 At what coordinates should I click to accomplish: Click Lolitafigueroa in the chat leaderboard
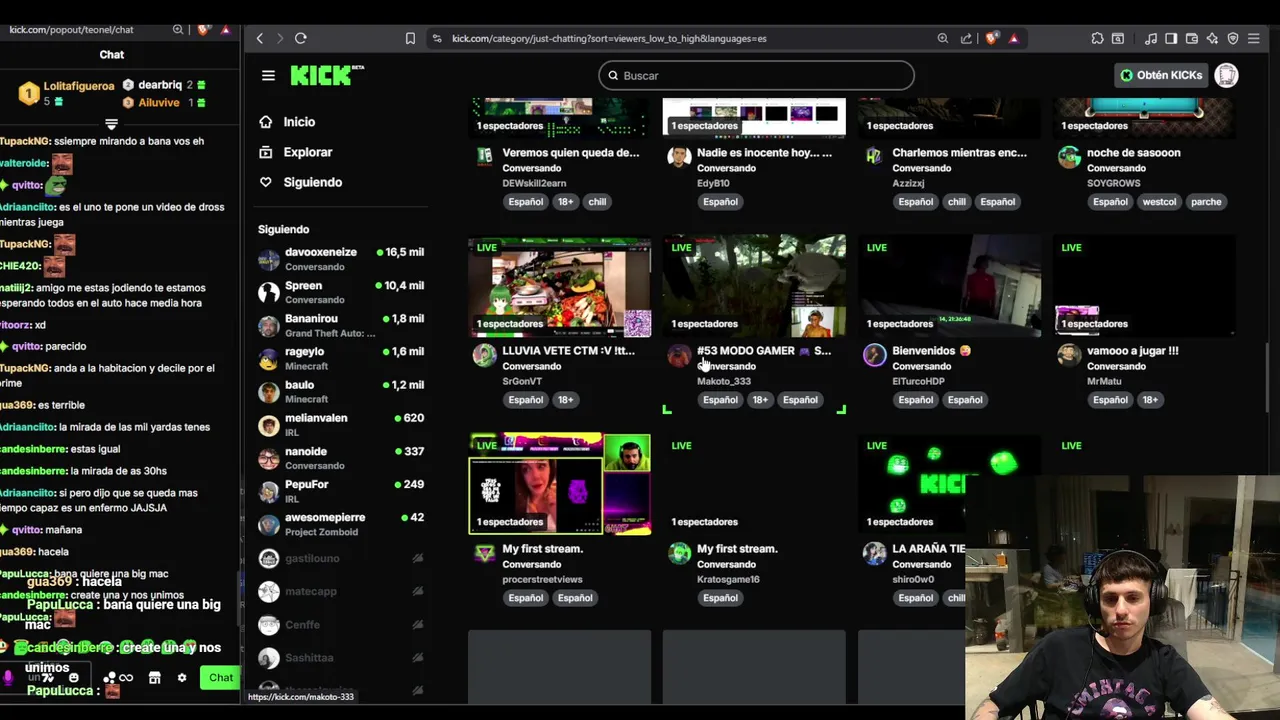(x=78, y=86)
